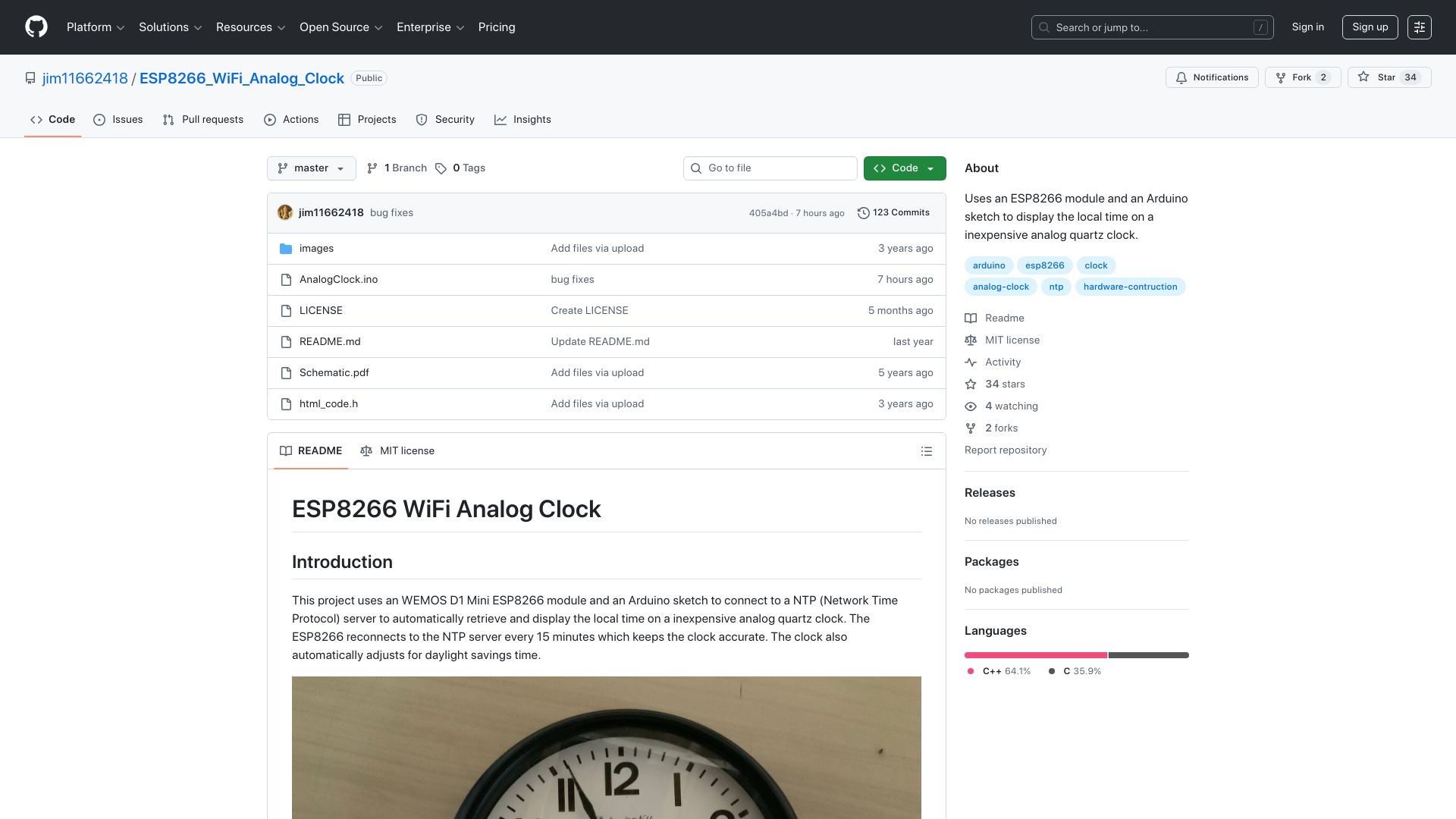View the 0 Tags link
The width and height of the screenshot is (1456, 819).
click(x=460, y=168)
